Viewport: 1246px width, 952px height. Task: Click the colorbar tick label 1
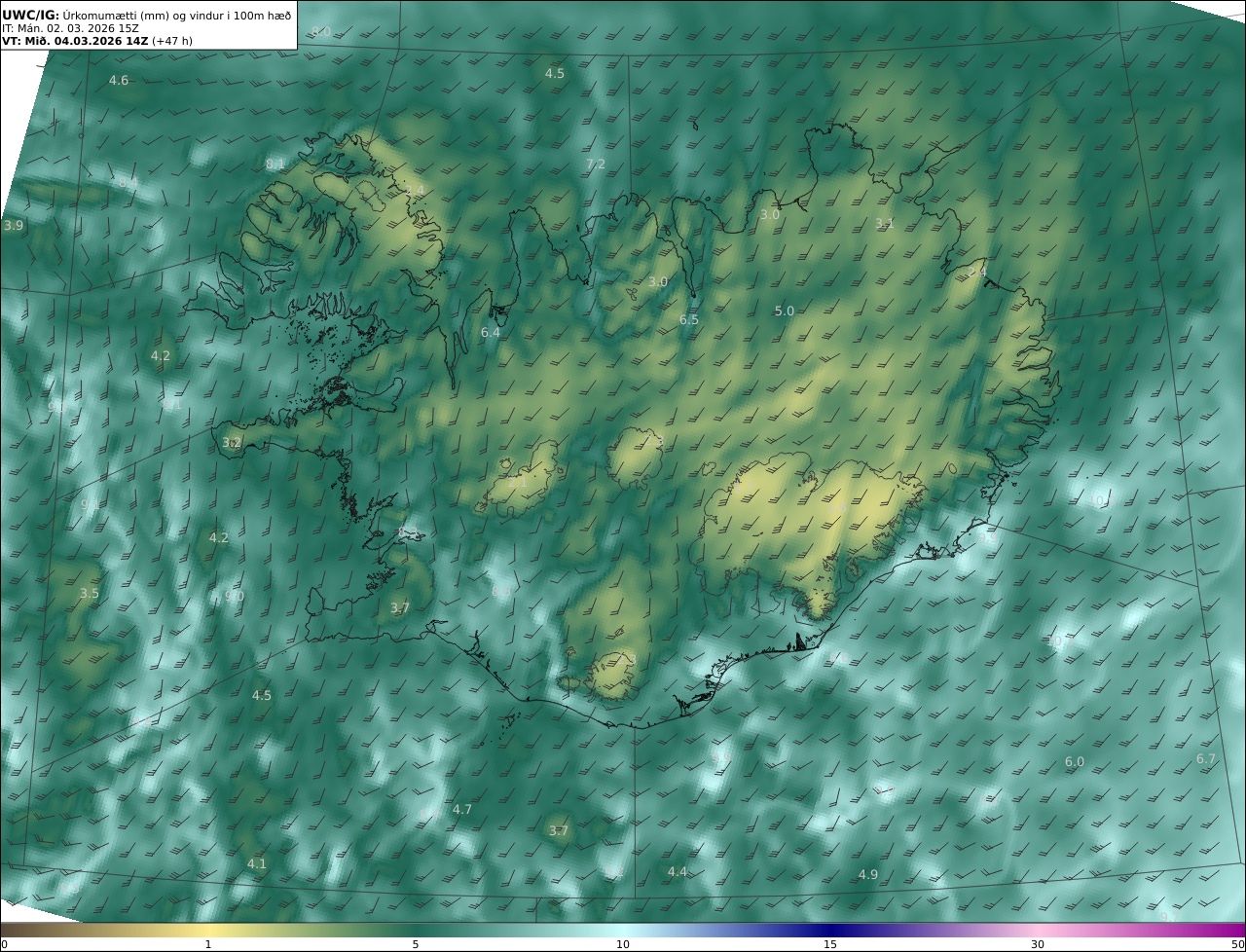tap(208, 945)
